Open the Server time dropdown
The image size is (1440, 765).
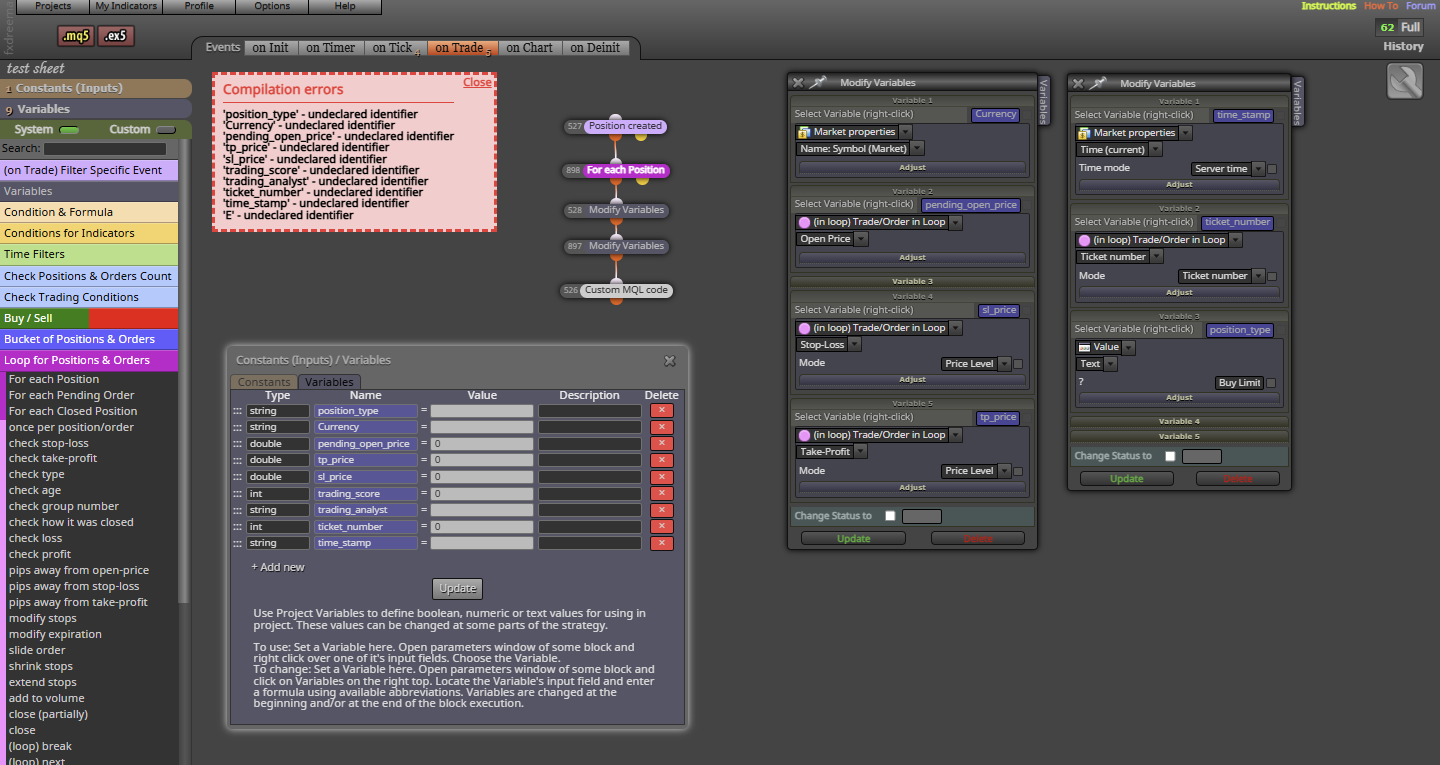[1229, 169]
